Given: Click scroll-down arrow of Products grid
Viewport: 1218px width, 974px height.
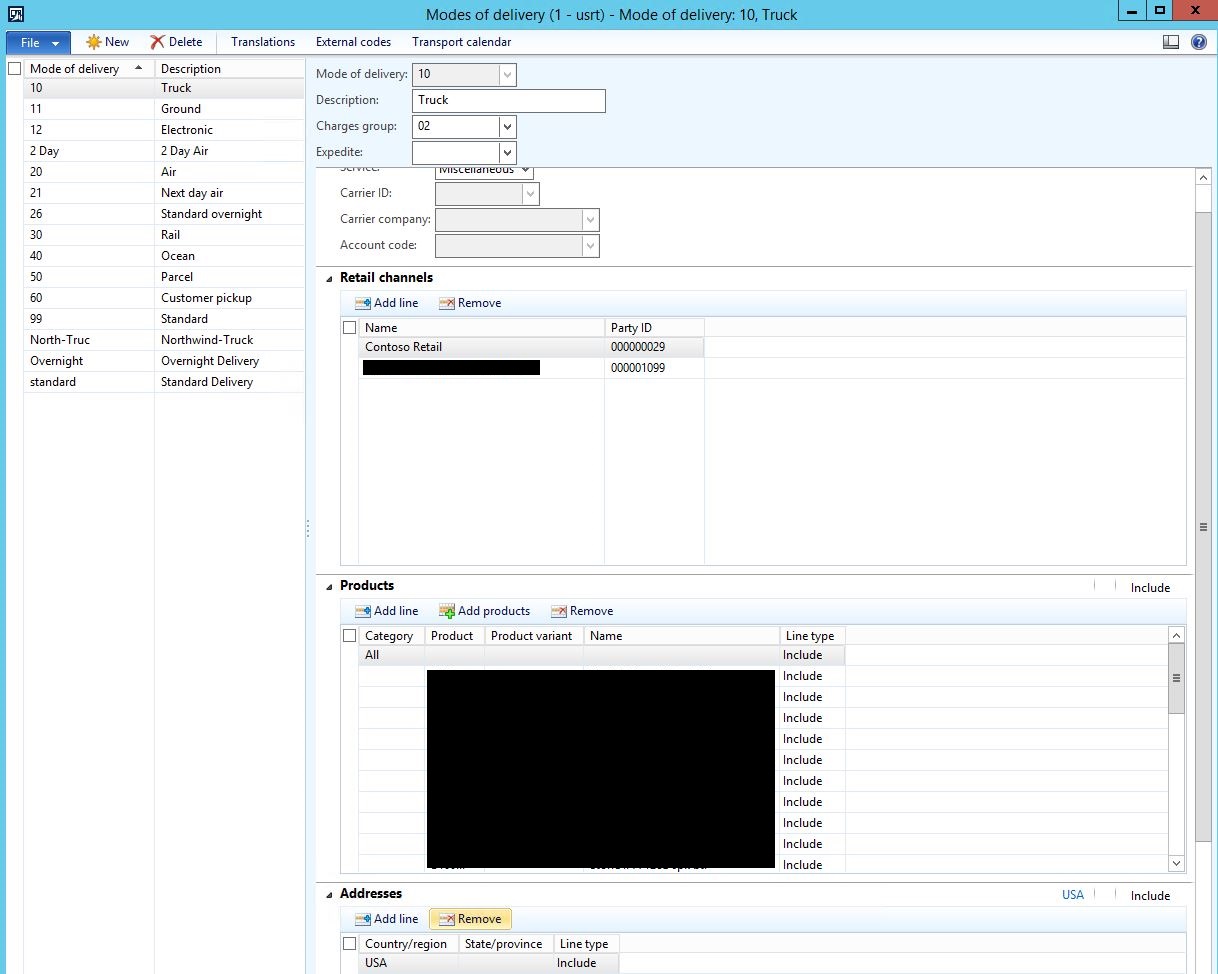Looking at the screenshot, I should click(x=1176, y=863).
